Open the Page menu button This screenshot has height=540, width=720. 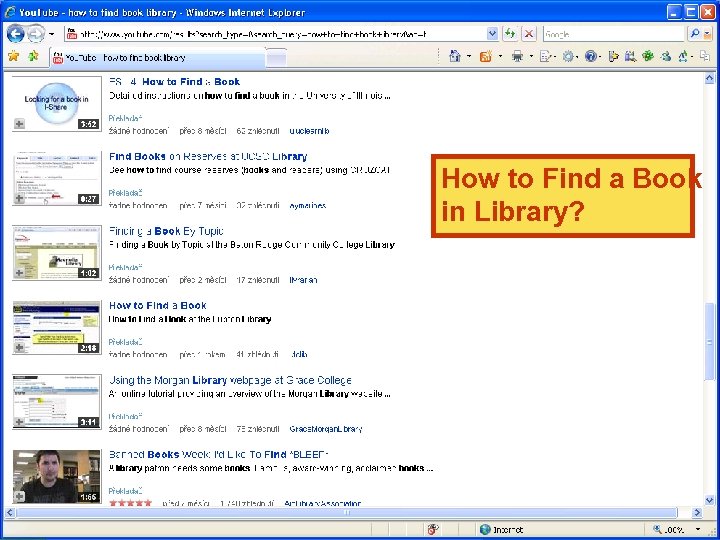pyautogui.click(x=547, y=56)
